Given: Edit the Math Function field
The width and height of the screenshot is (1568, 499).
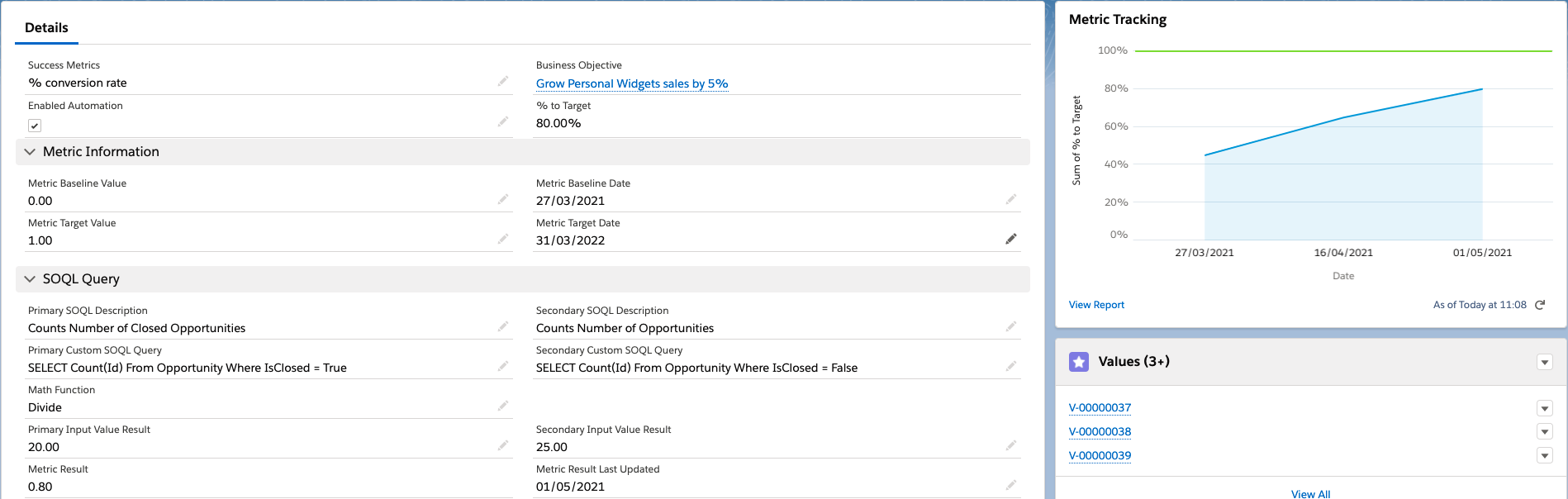Looking at the screenshot, I should [x=504, y=406].
